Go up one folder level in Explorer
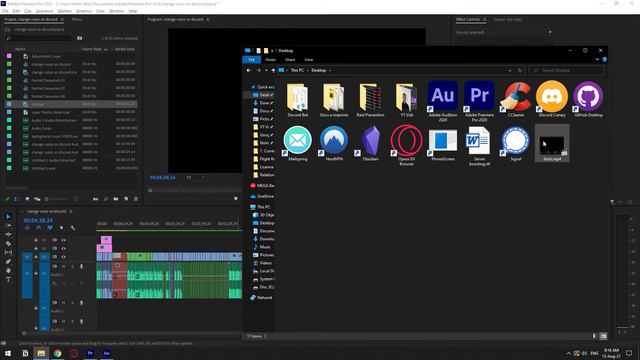This screenshot has height=360, width=640. [x=273, y=71]
